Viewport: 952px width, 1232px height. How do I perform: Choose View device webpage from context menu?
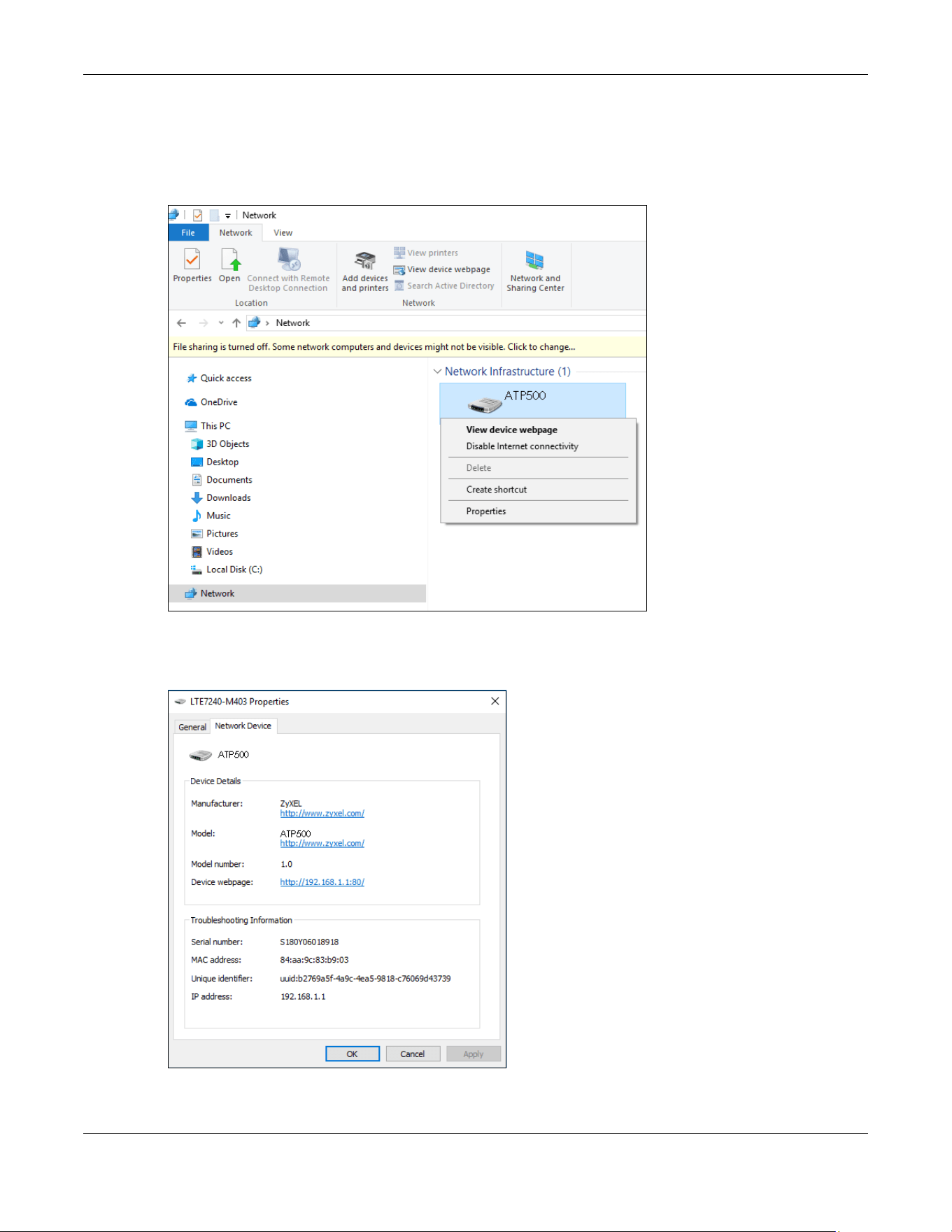538,430
